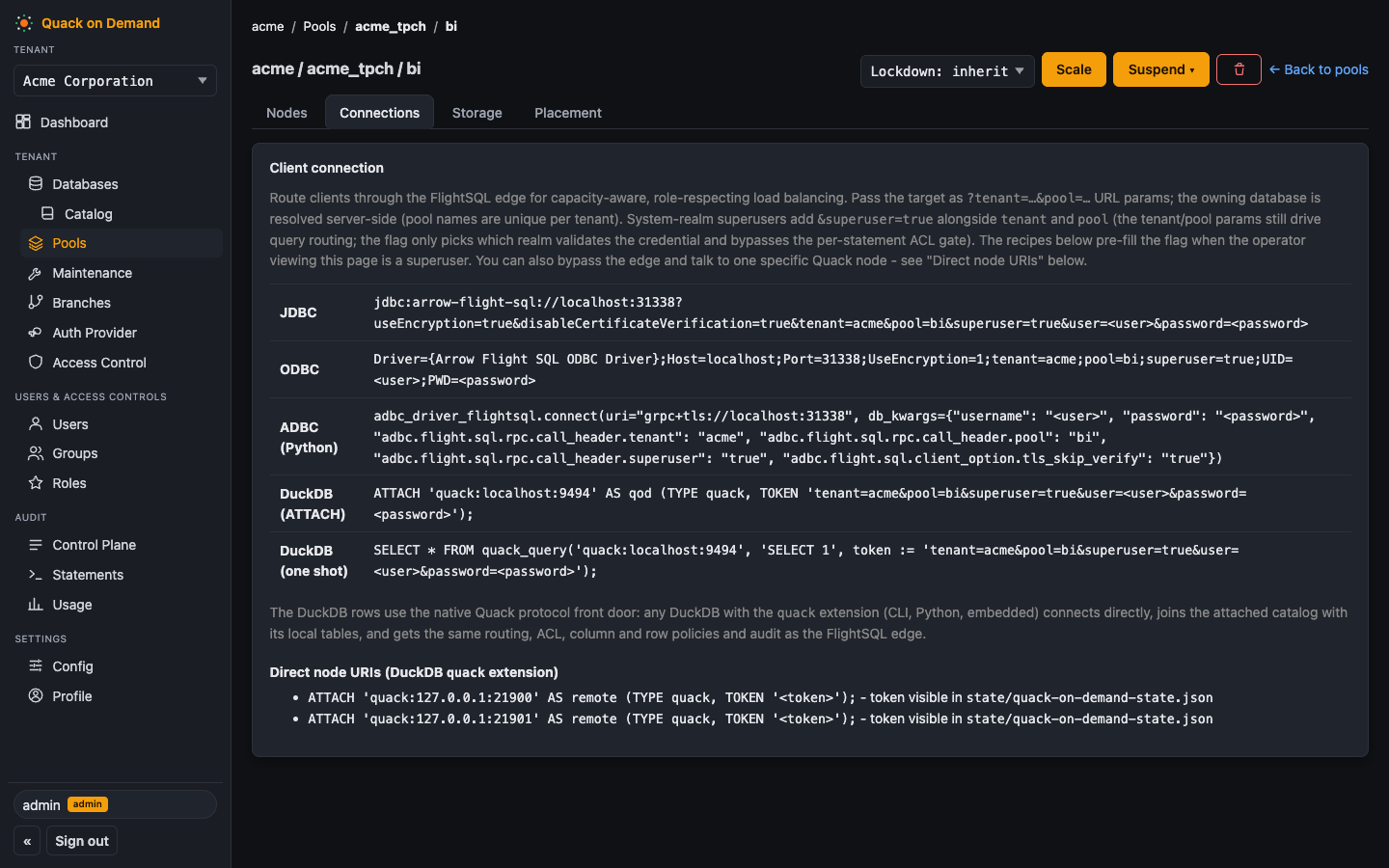Image resolution: width=1389 pixels, height=868 pixels.
Task: Click the Roles star icon
Action: pyautogui.click(x=36, y=483)
